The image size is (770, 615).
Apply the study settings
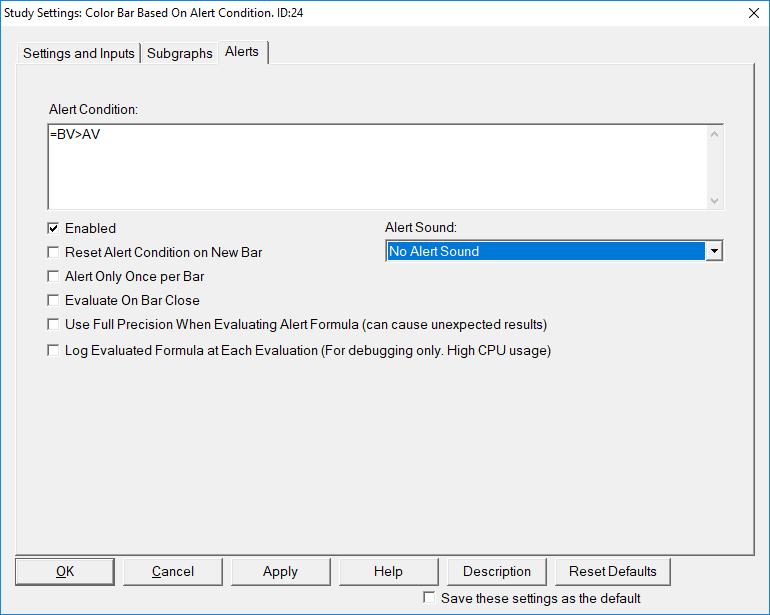(280, 571)
